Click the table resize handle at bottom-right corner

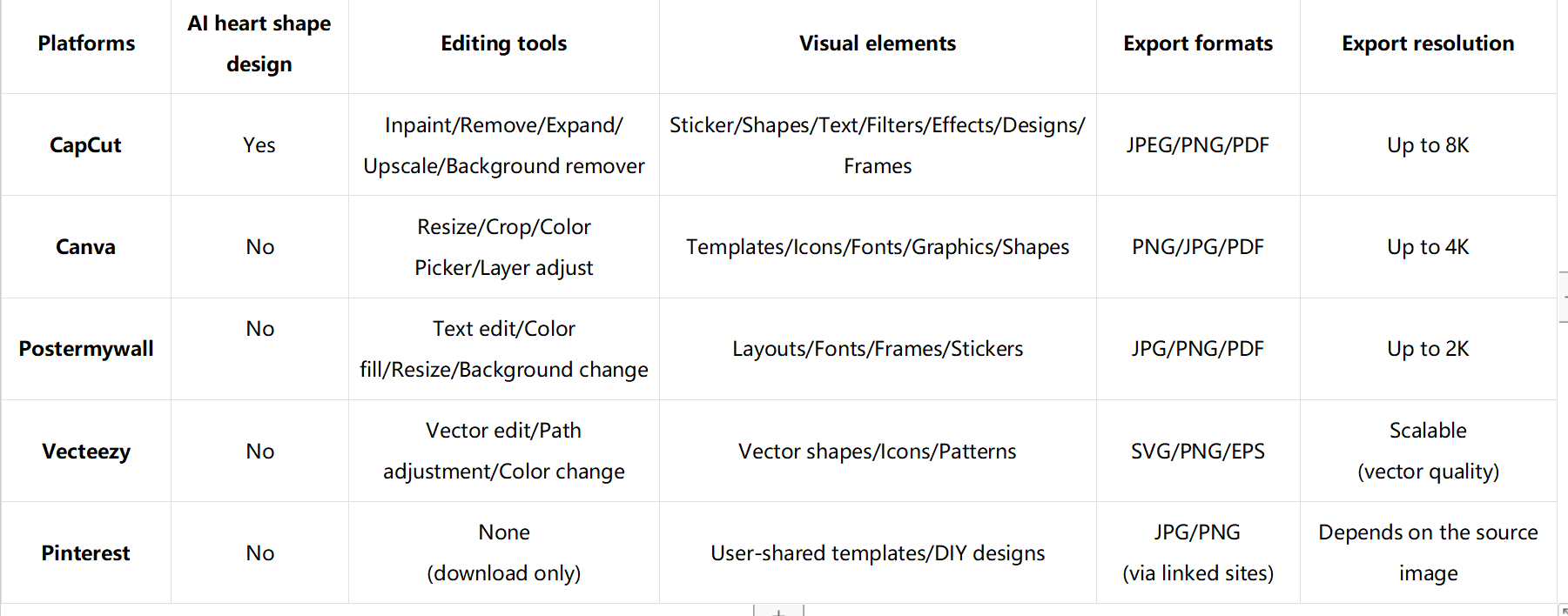(1564, 611)
